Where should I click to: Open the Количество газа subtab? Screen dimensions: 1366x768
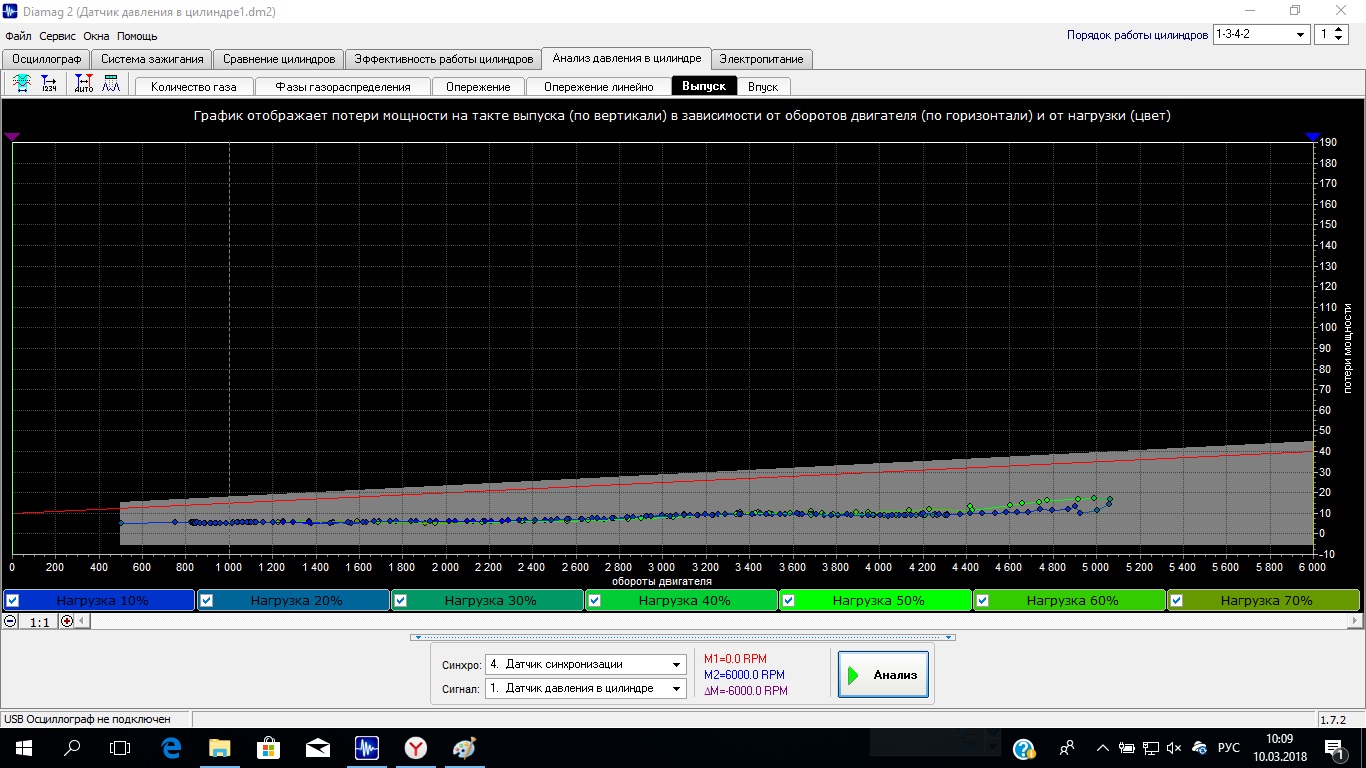click(x=194, y=87)
